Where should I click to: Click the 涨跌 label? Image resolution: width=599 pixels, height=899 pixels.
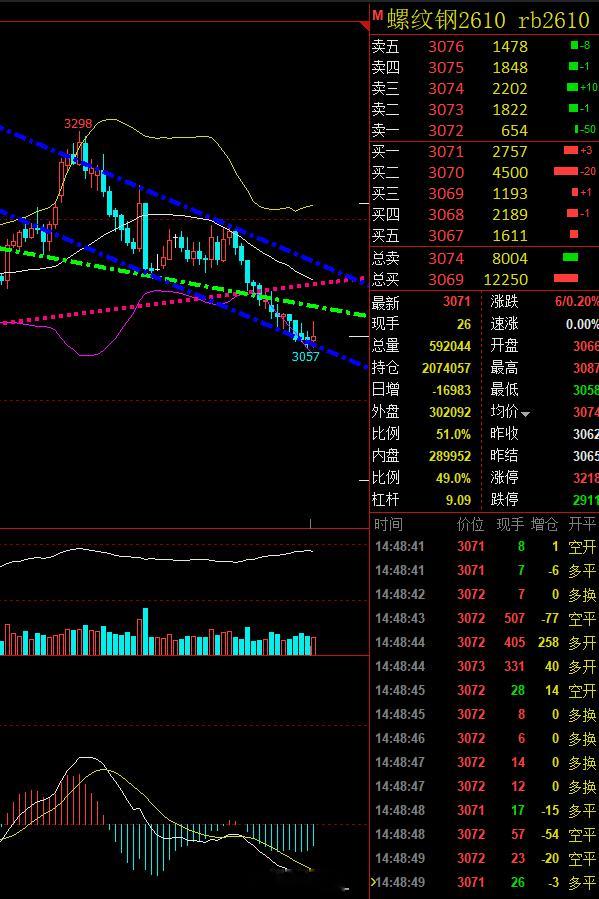coord(504,302)
